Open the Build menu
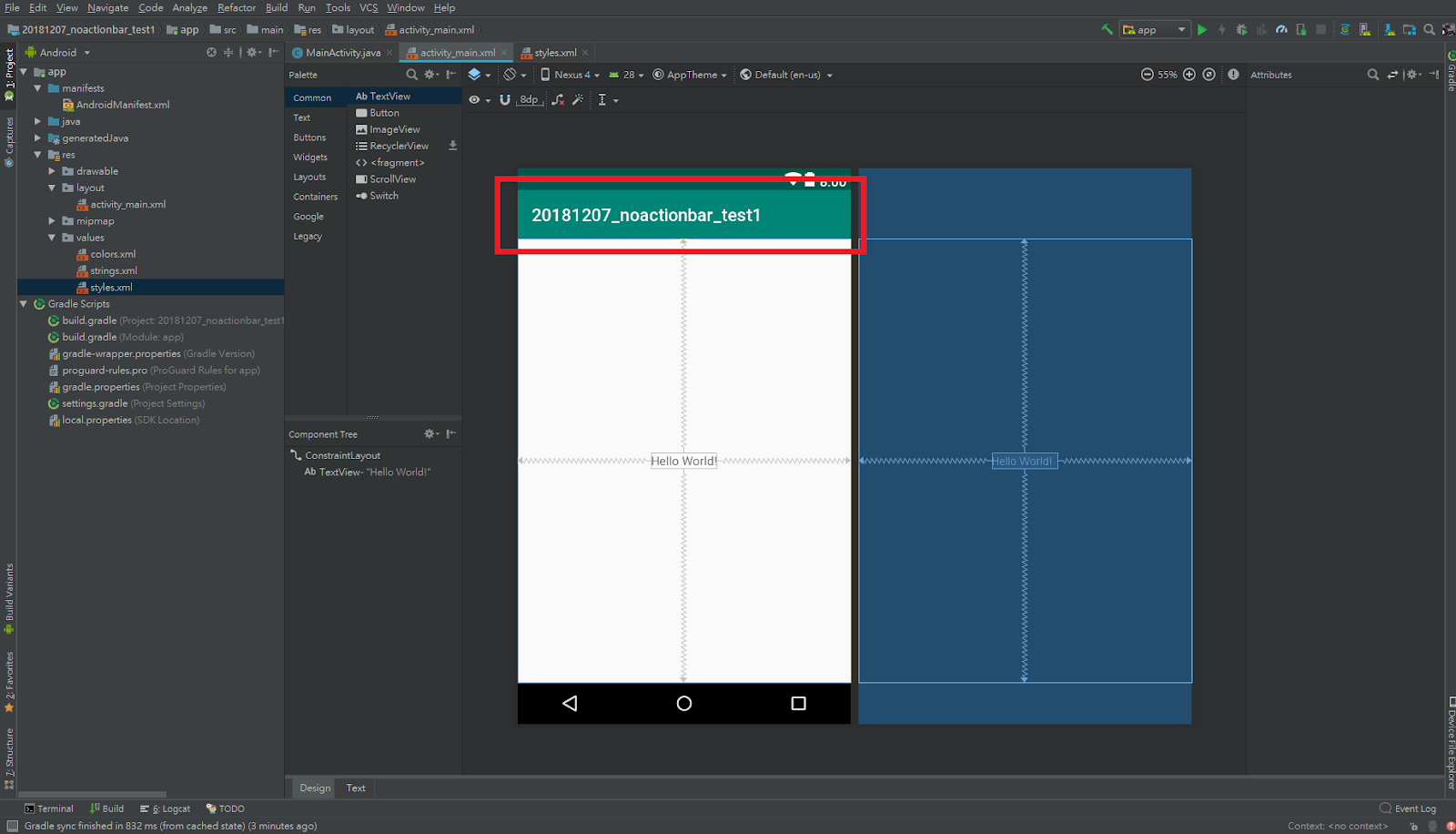1456x834 pixels. (277, 7)
